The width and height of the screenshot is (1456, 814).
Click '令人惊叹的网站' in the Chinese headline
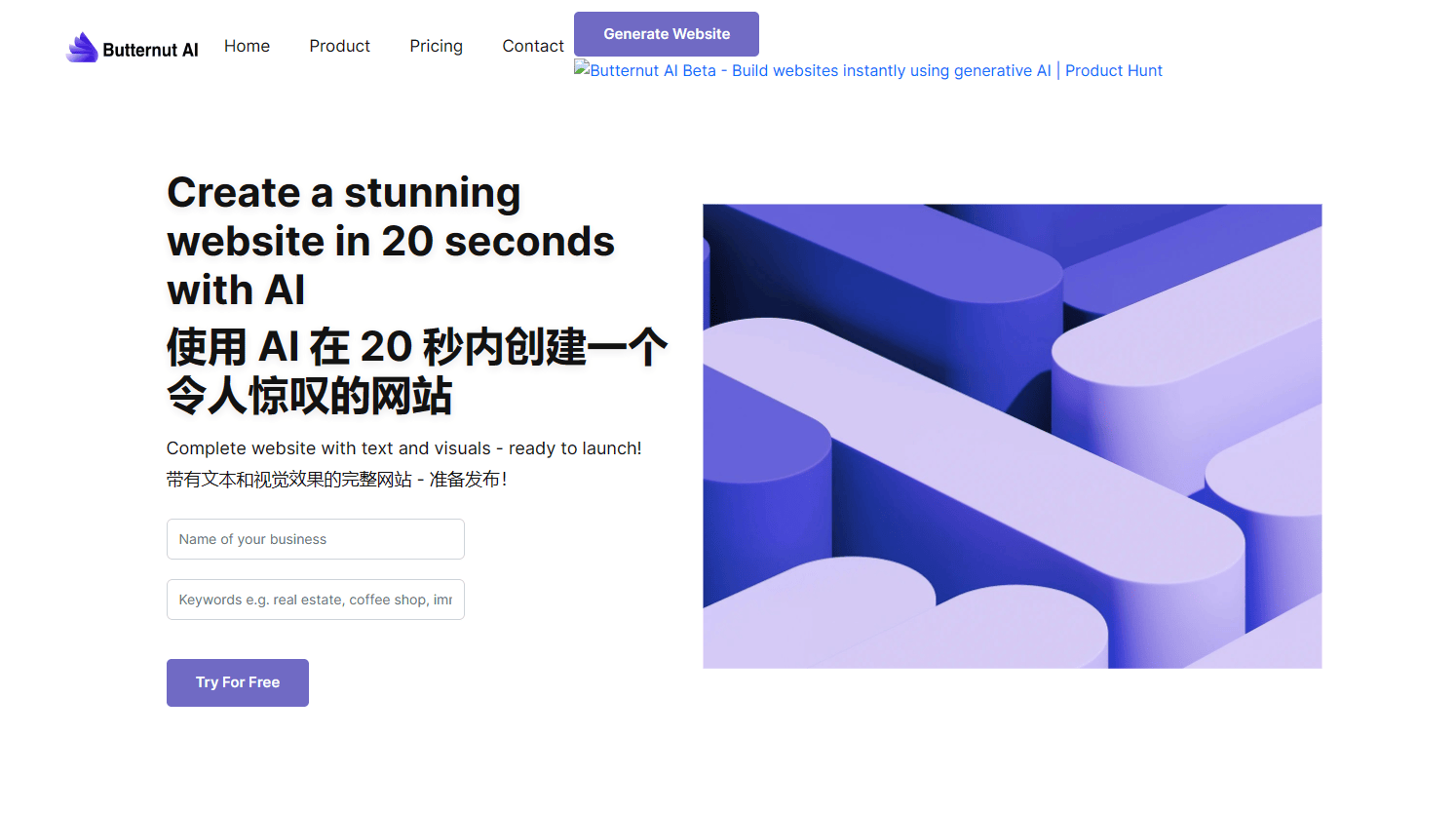309,397
